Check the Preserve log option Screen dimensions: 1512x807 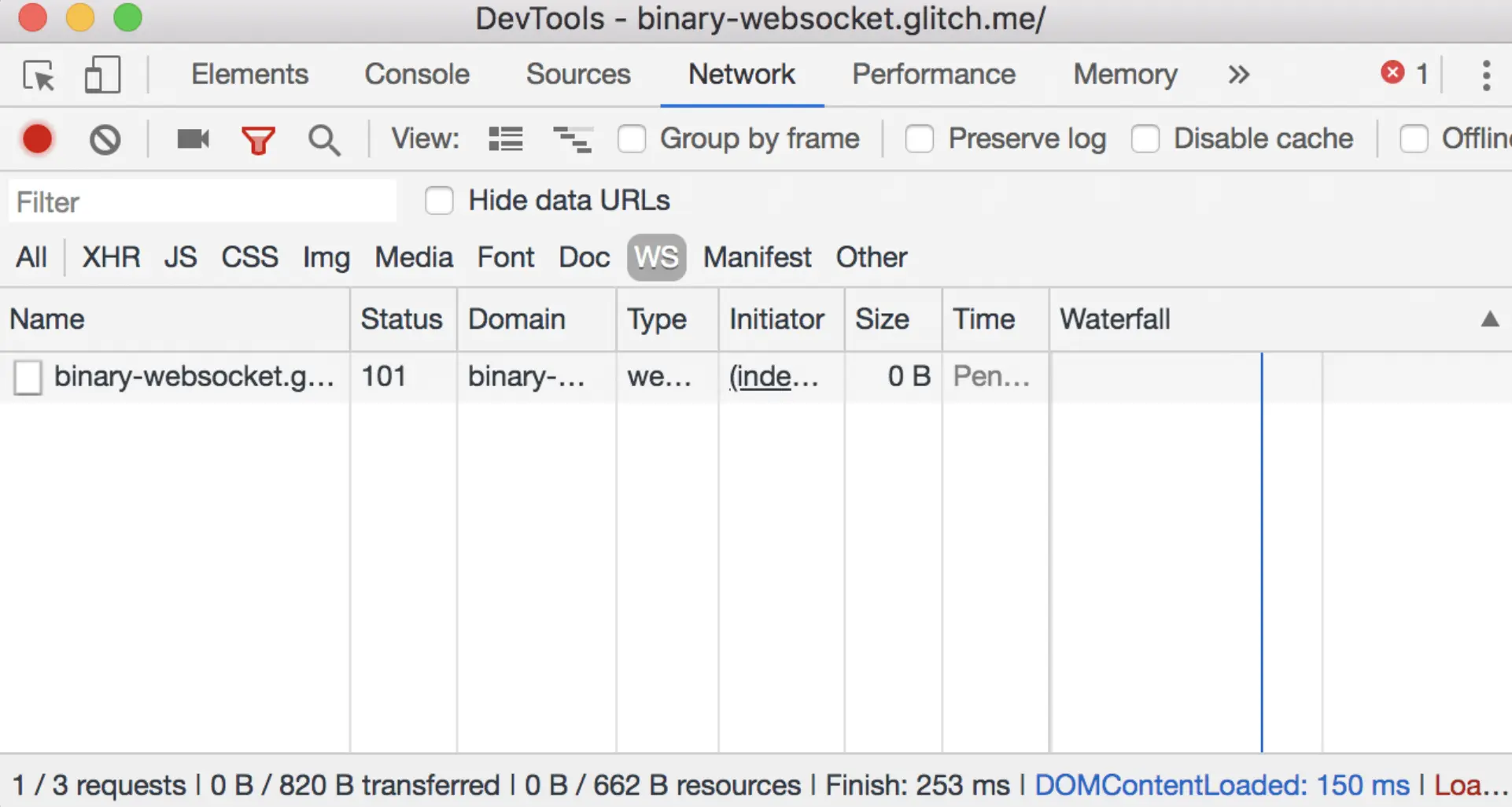(919, 139)
